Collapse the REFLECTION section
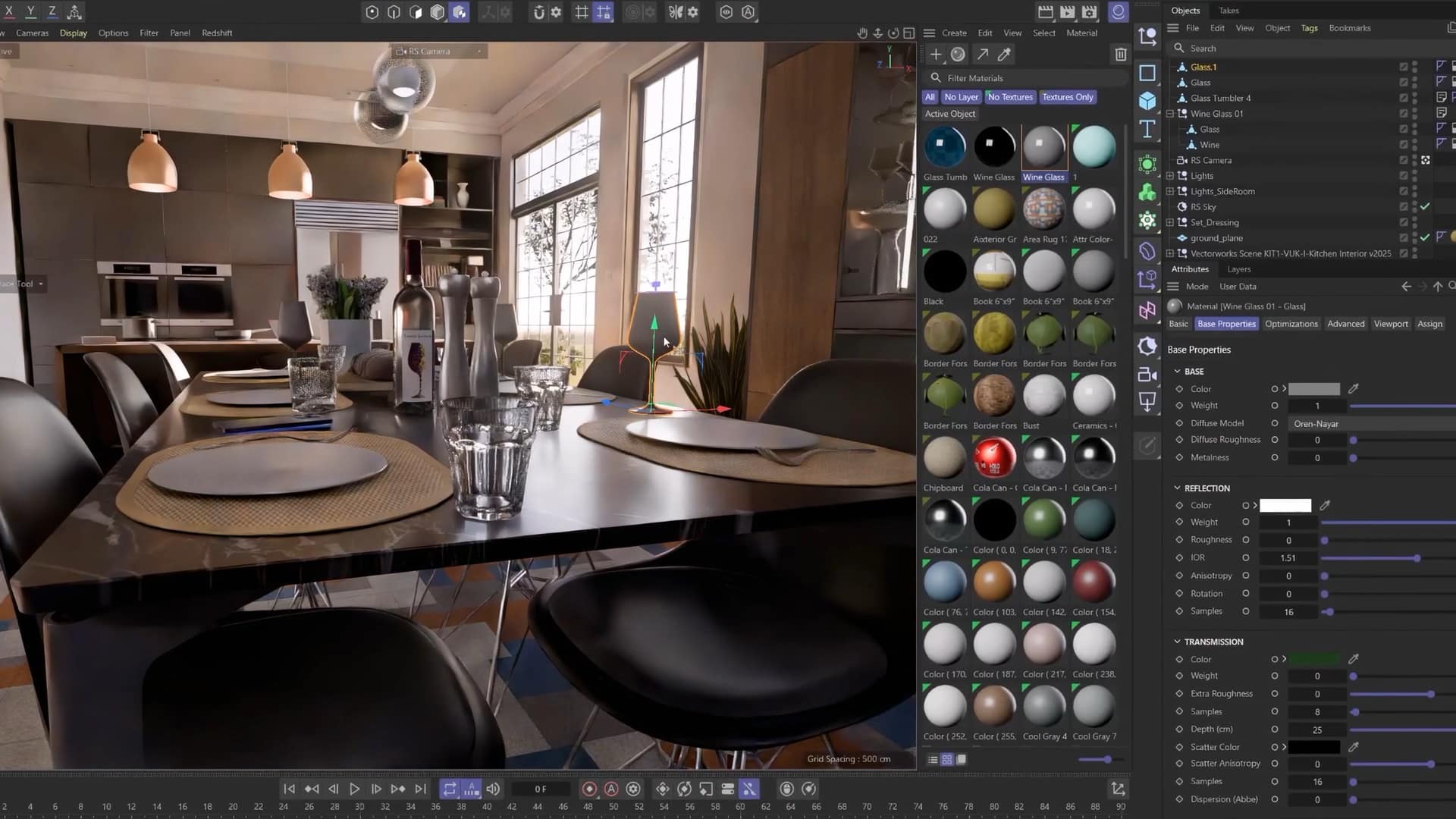The height and width of the screenshot is (819, 1456). coord(1177,488)
